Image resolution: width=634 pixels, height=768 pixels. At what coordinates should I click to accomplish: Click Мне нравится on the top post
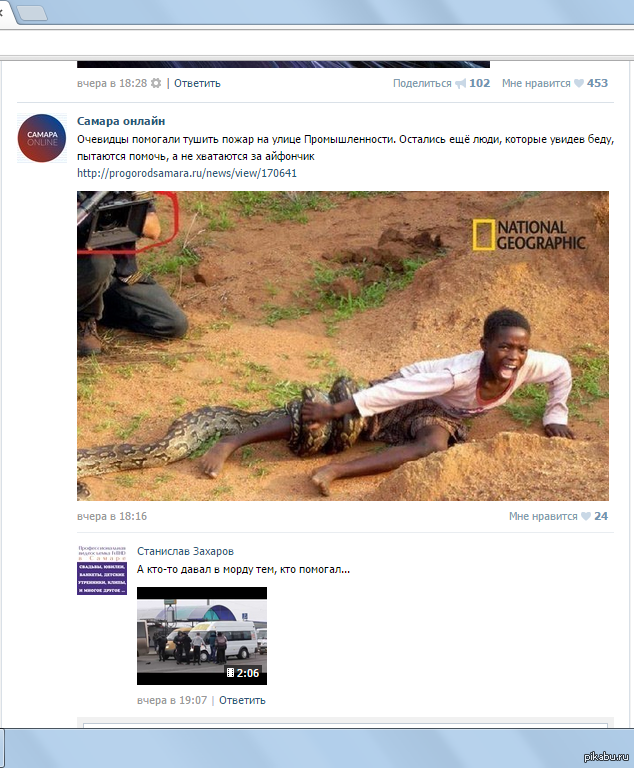(x=536, y=83)
